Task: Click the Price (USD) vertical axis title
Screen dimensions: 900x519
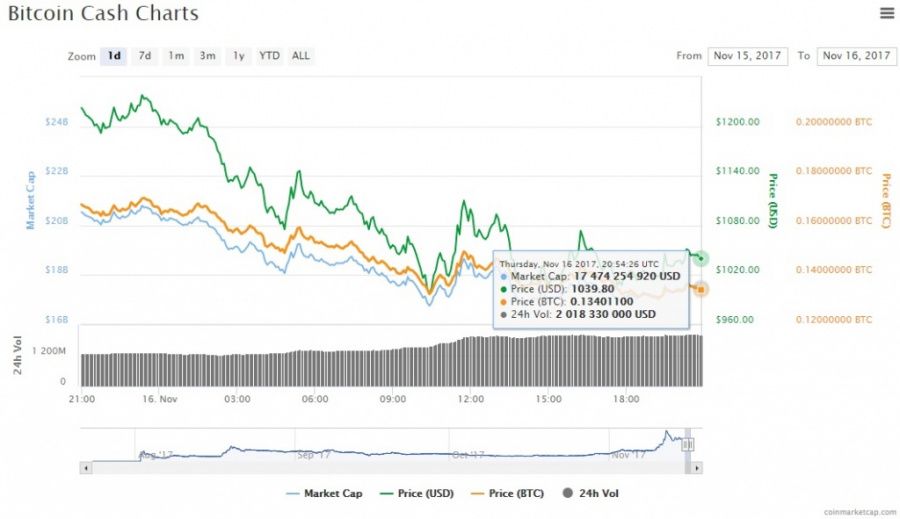Action: pos(773,200)
